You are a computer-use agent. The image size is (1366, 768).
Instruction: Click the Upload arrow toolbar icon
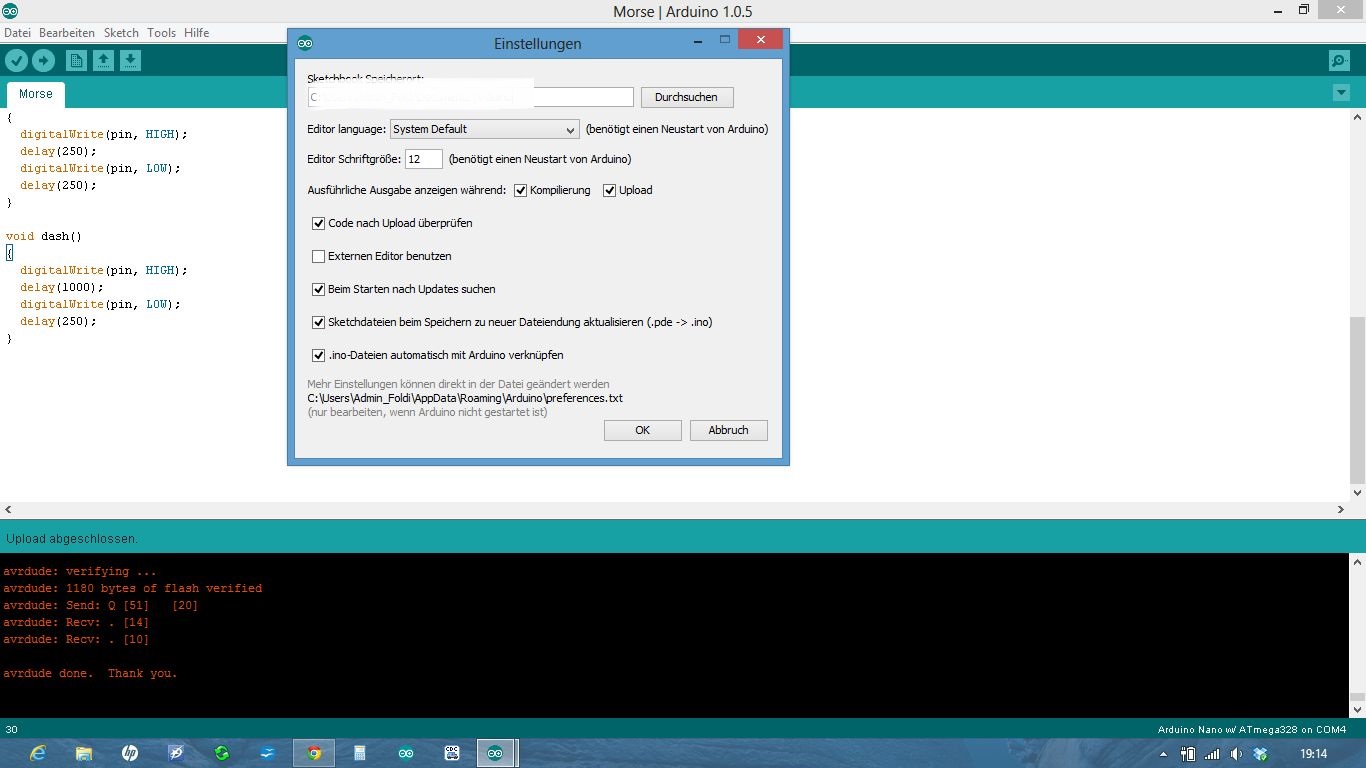[43, 61]
